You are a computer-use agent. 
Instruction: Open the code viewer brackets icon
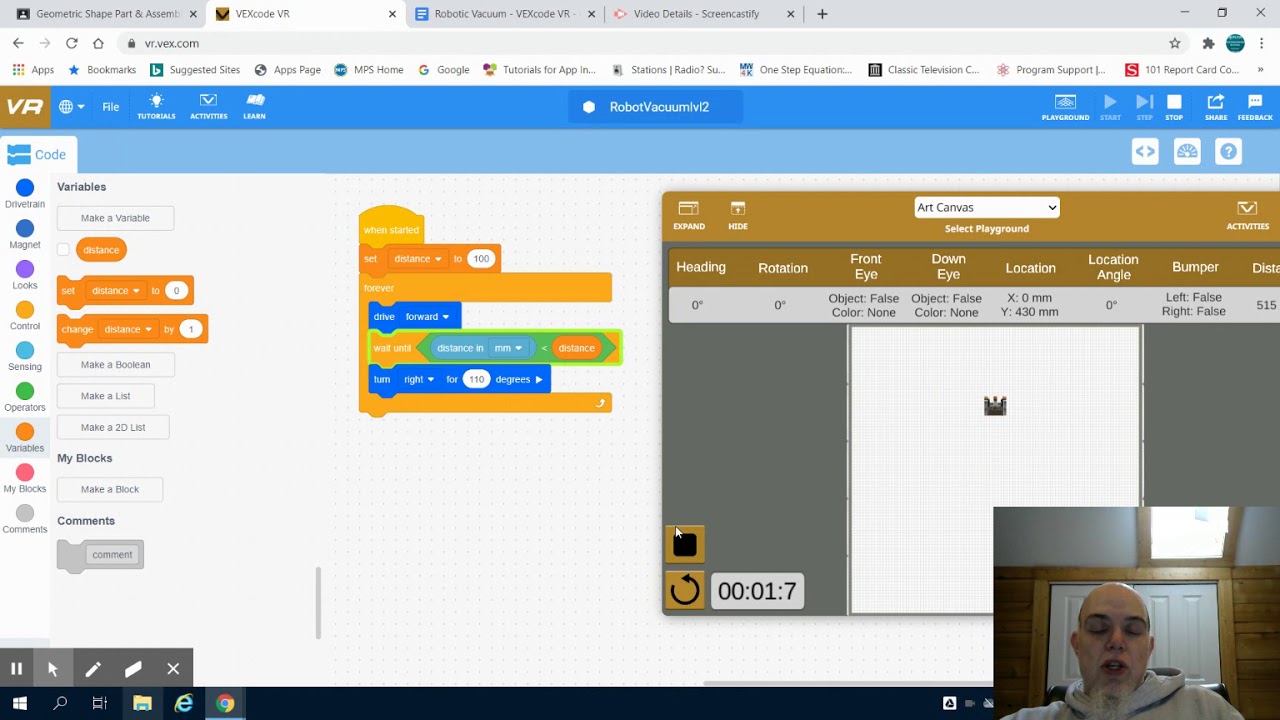[1145, 152]
